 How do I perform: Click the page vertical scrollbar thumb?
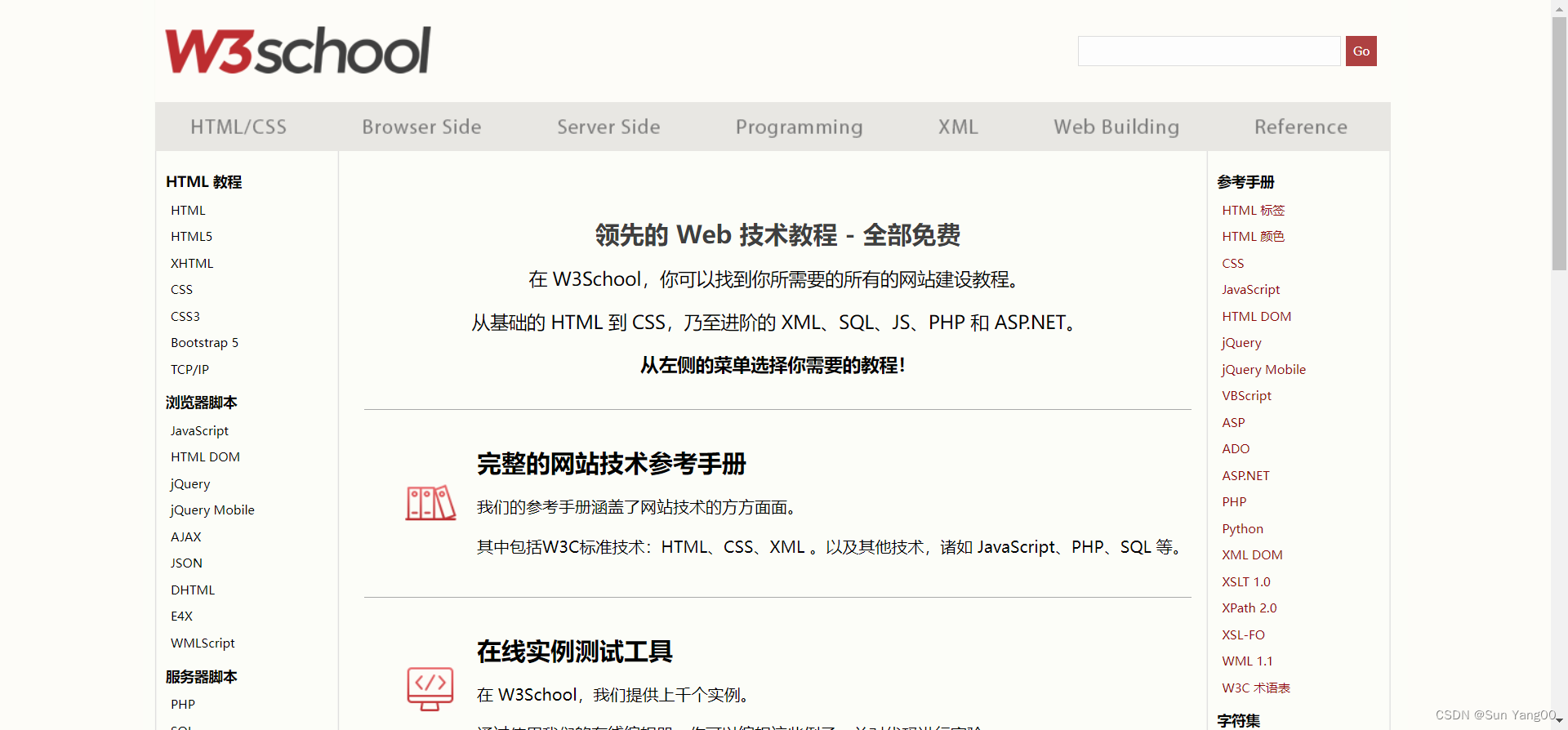click(1559, 143)
